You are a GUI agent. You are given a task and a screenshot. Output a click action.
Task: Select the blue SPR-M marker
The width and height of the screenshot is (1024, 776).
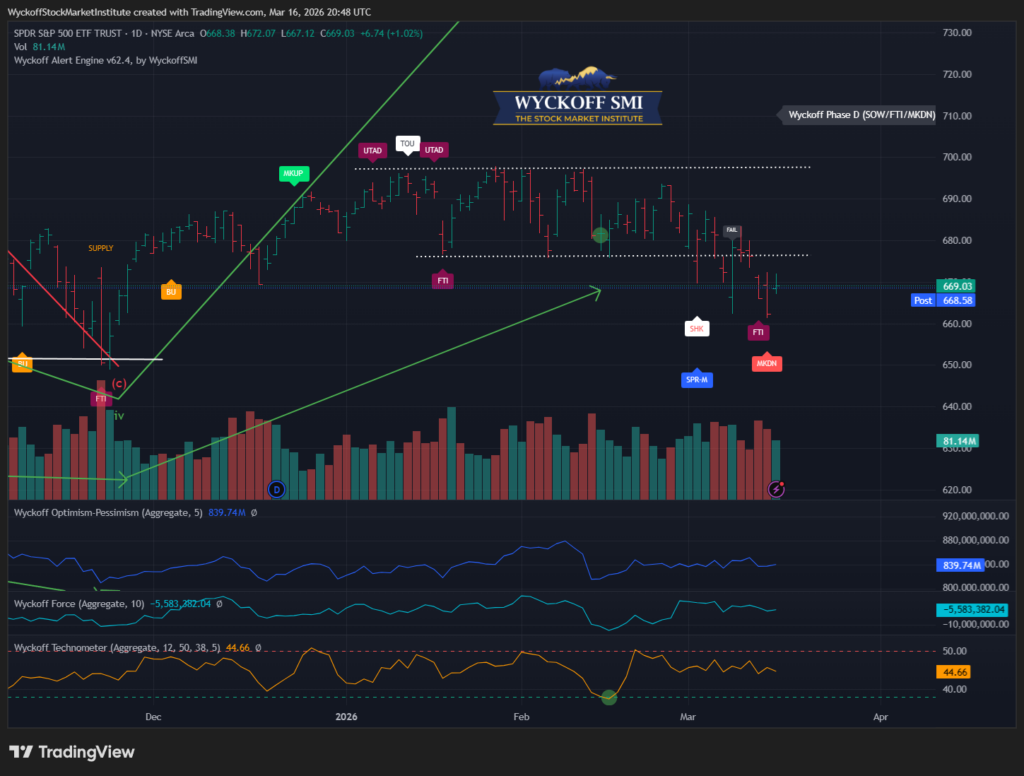pos(697,379)
